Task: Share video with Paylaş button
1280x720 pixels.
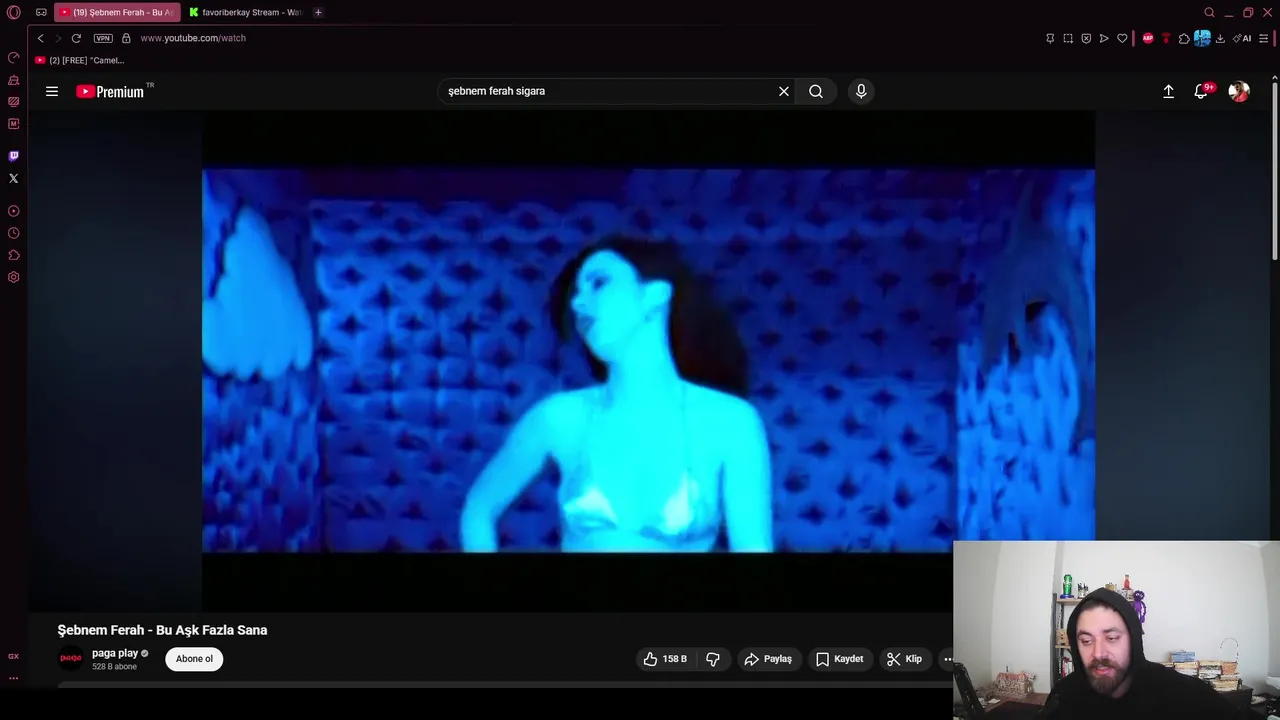Action: pos(768,659)
